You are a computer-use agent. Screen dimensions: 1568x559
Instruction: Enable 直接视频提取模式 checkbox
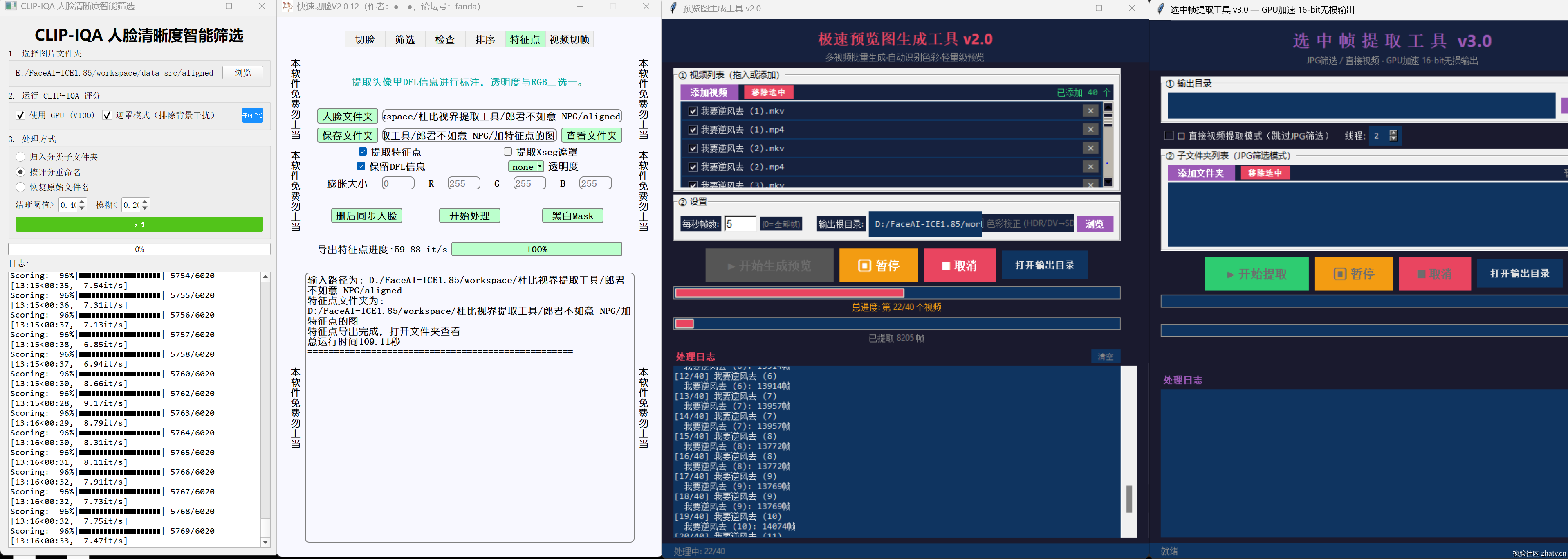(x=1169, y=136)
